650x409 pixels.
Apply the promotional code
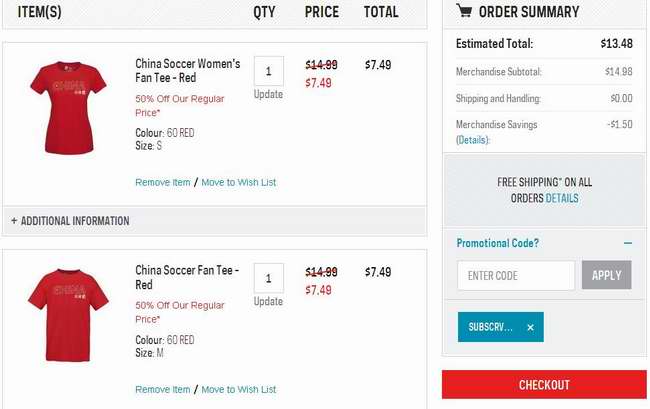pos(606,275)
